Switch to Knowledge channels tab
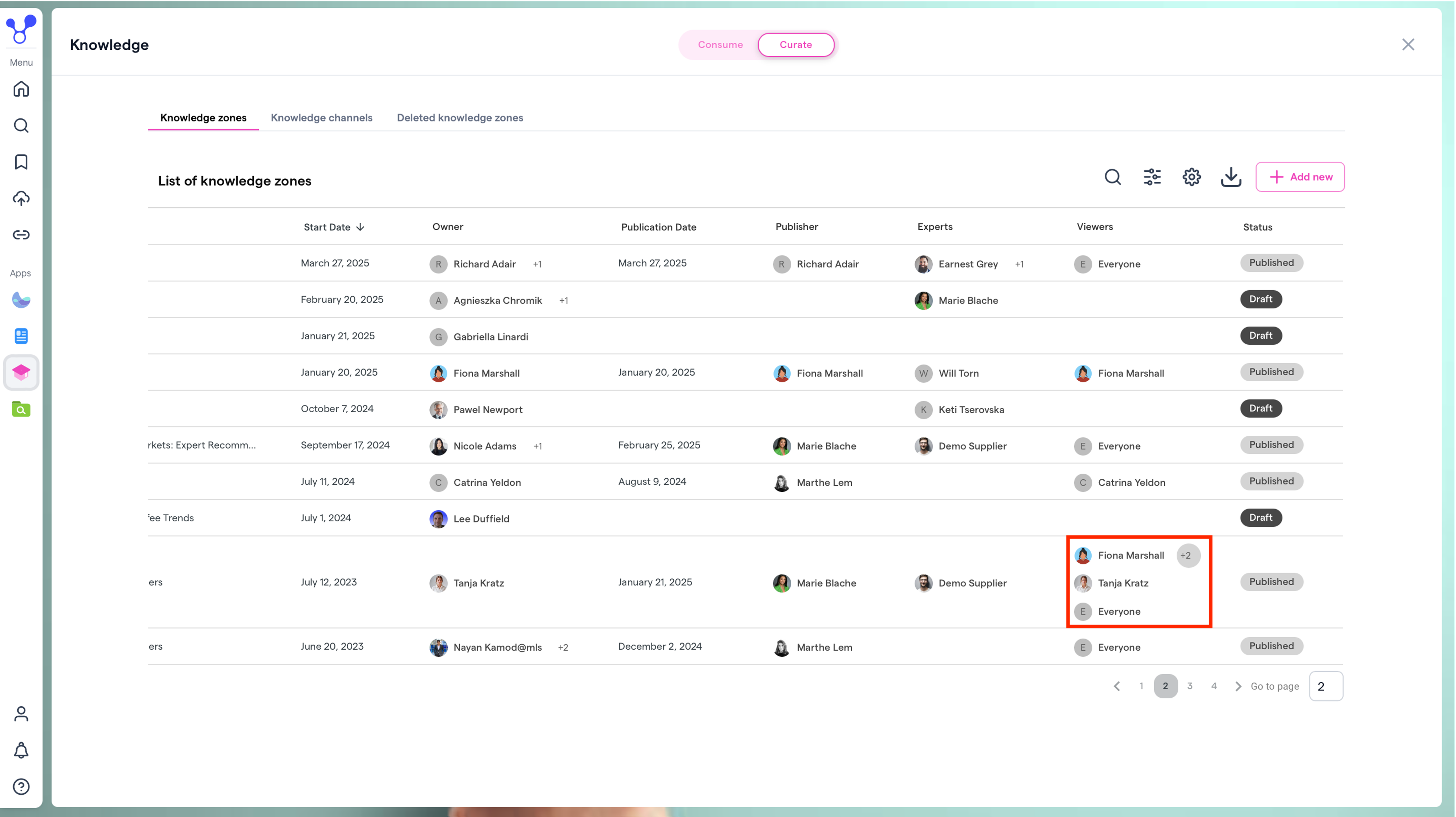This screenshot has height=817, width=1456. (322, 118)
